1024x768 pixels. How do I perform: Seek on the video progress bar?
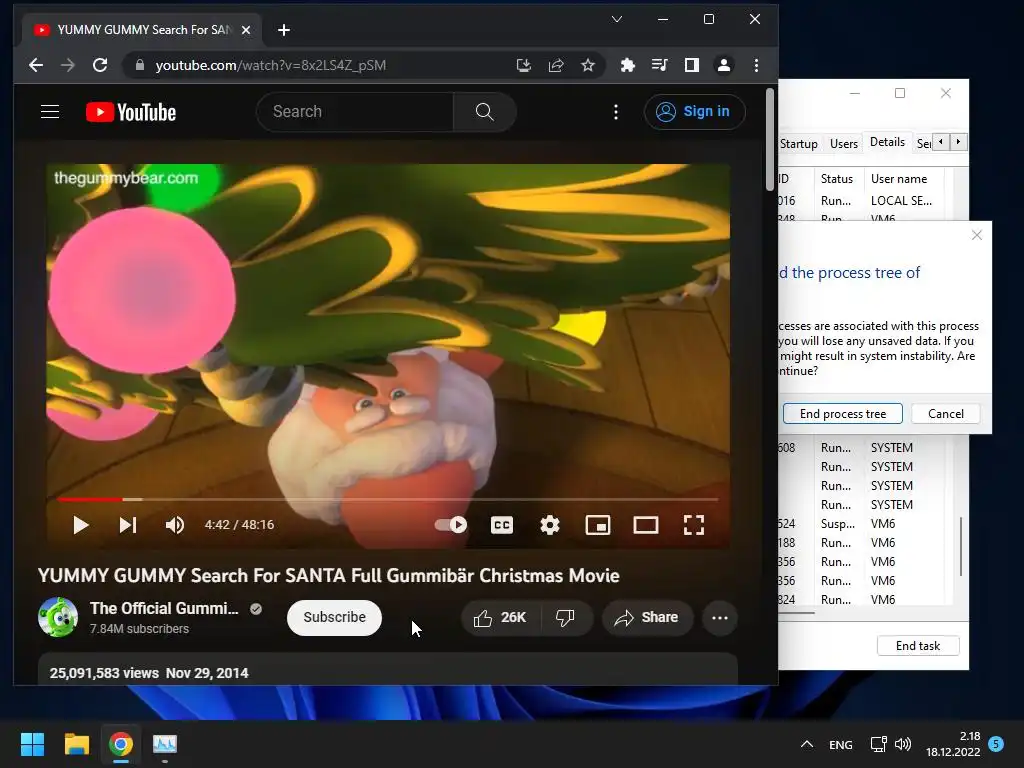(x=388, y=500)
